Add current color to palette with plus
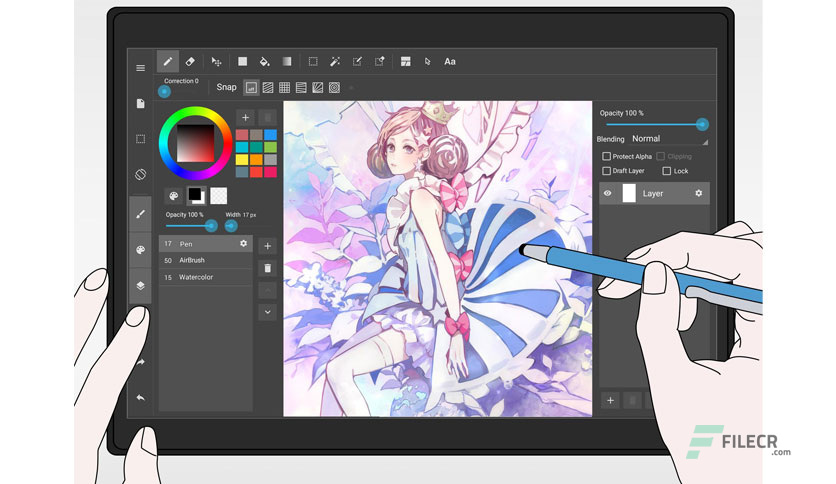Screen dimensions: 836x484 pos(245,117)
